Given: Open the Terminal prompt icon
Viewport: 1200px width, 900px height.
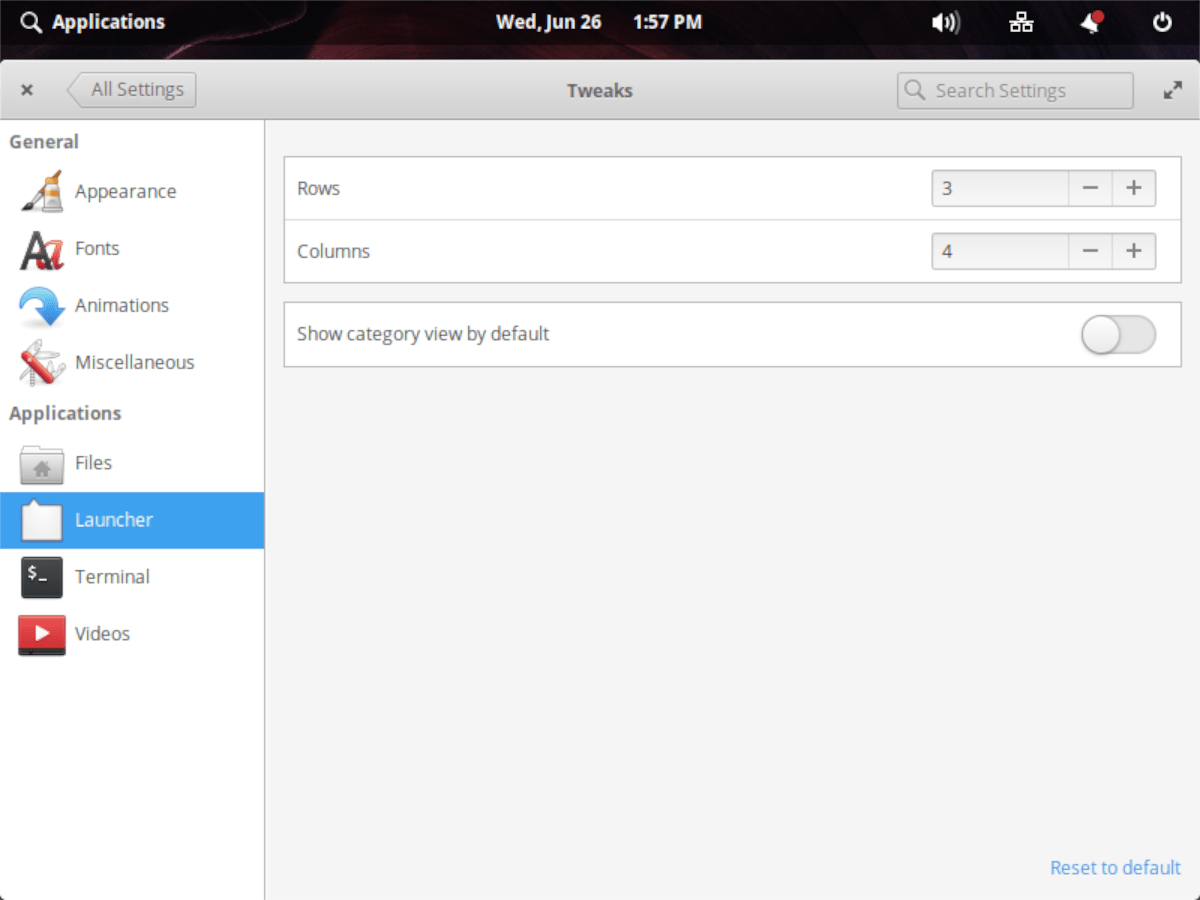Looking at the screenshot, I should tap(42, 577).
